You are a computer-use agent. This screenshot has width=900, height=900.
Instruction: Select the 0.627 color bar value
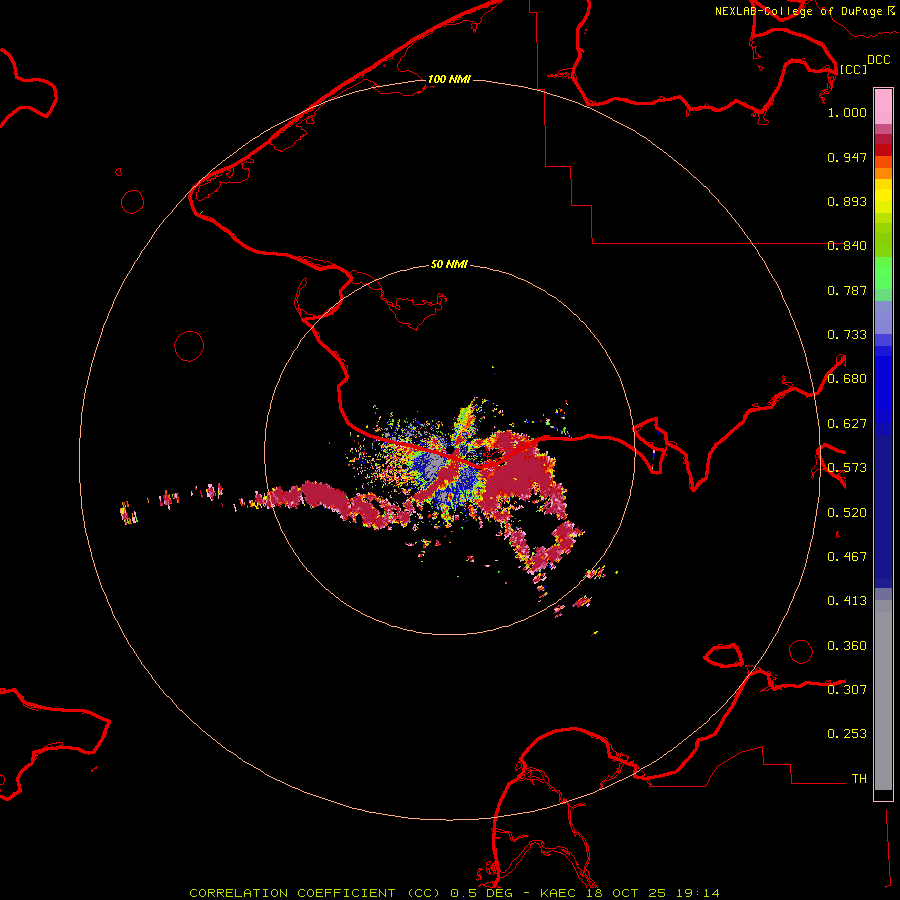847,424
